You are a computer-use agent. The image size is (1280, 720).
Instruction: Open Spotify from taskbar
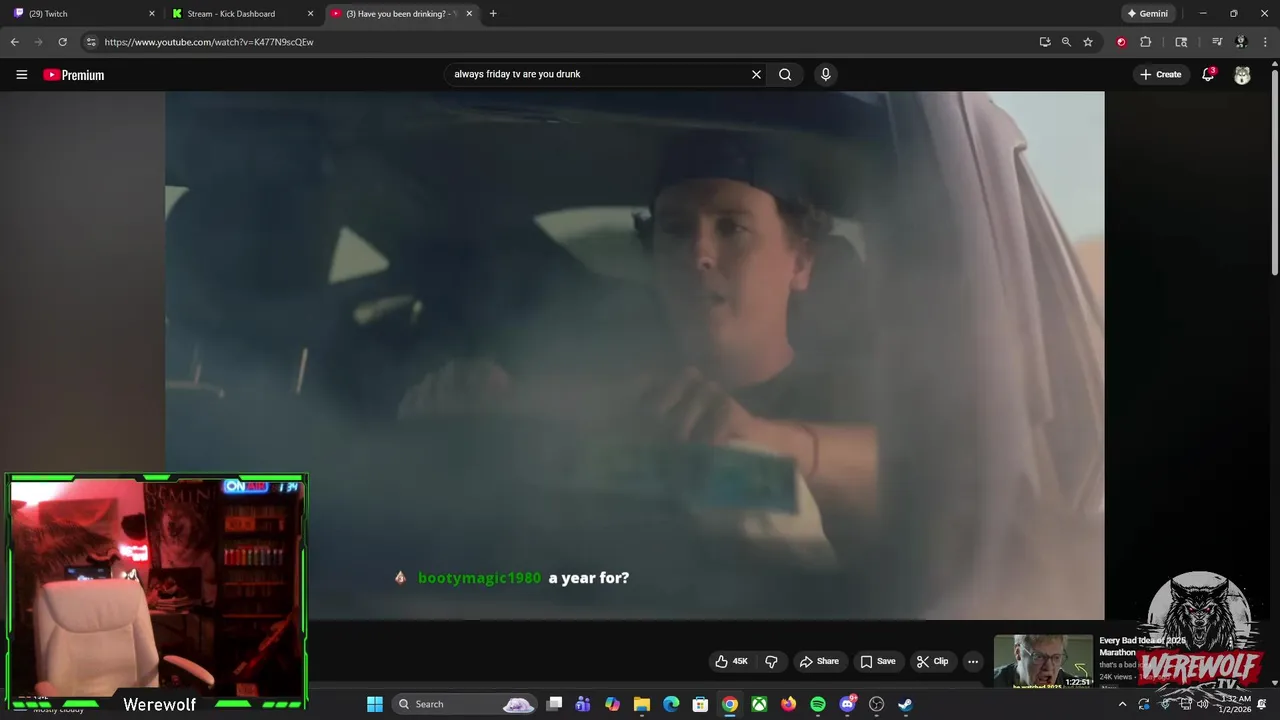(818, 704)
